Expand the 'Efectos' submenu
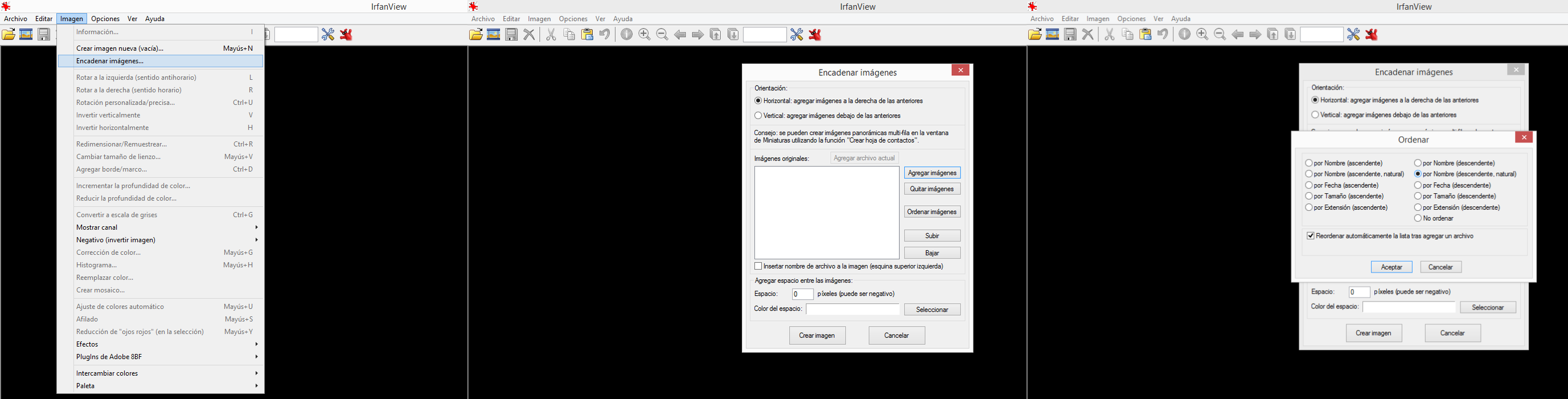The width and height of the screenshot is (1568, 399). point(161,344)
